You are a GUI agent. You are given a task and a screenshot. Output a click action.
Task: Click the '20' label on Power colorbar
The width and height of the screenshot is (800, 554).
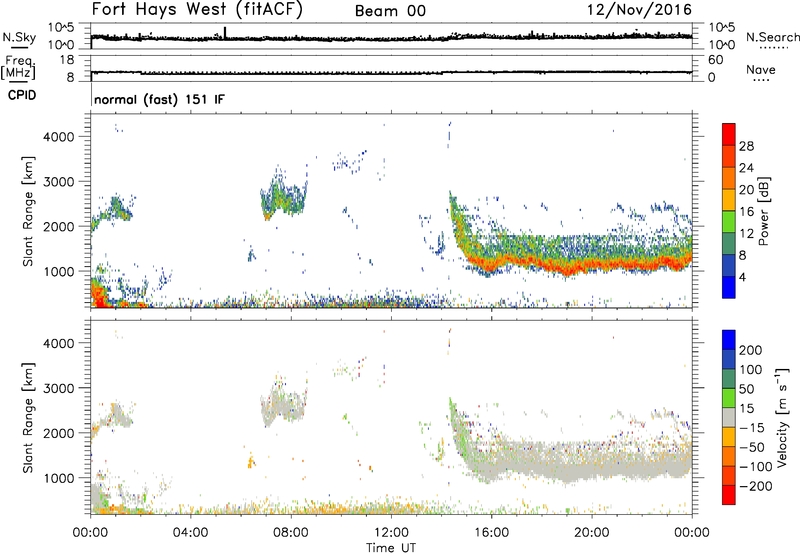[x=746, y=190]
